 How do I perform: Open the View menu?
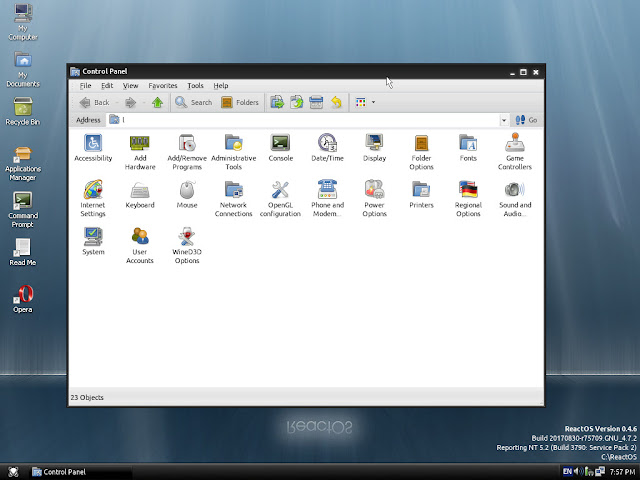pos(131,86)
